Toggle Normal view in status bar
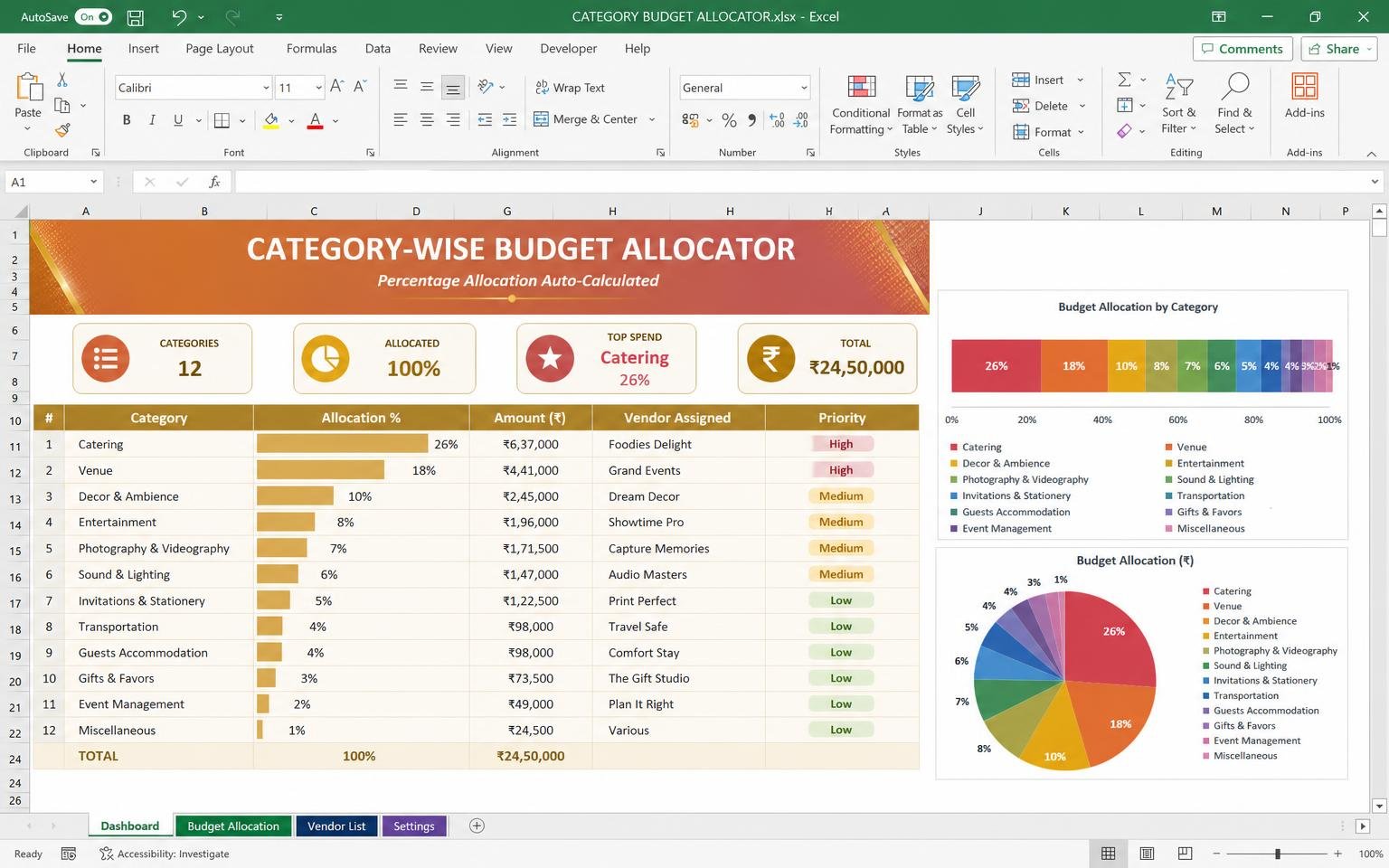 pyautogui.click(x=1108, y=854)
